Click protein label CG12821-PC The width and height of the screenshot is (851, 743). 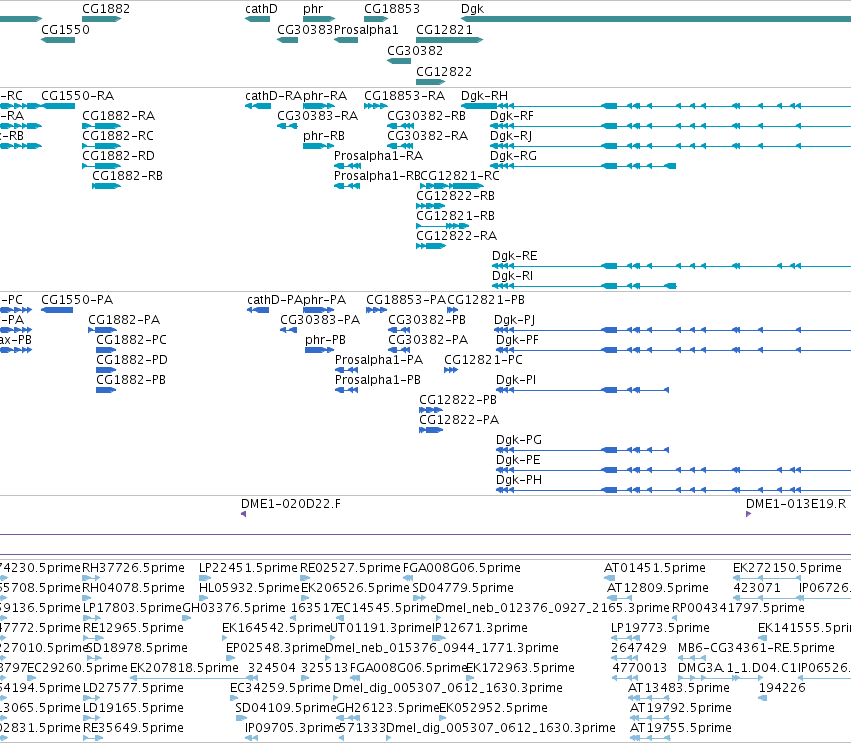tap(483, 360)
